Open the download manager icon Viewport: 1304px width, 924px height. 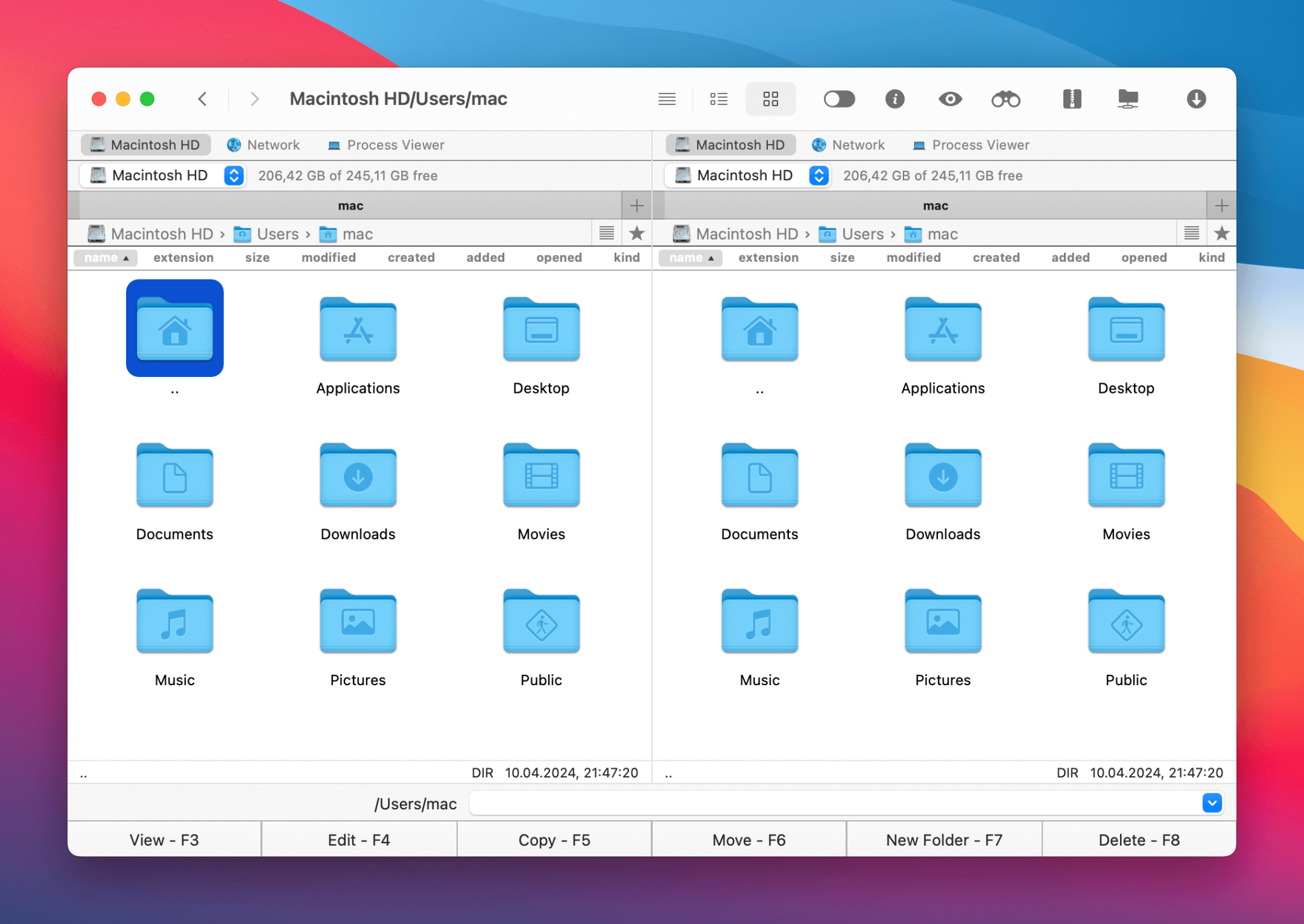1195,99
